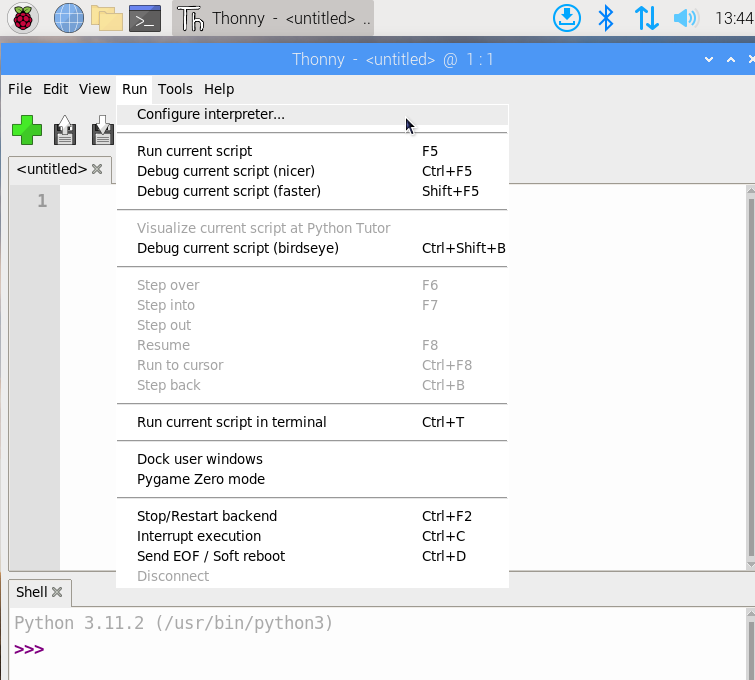The image size is (755, 680).
Task: Open the Help menu
Action: point(219,89)
